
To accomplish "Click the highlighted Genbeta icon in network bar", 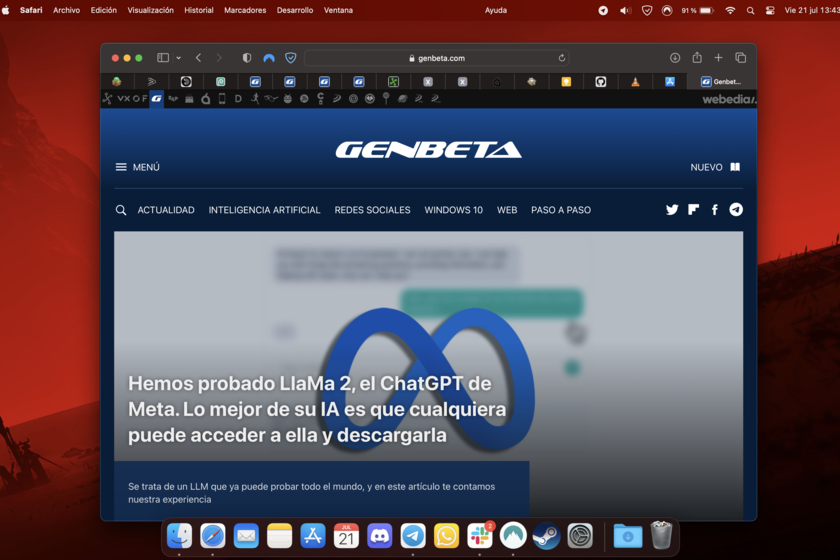I will pos(156,99).
